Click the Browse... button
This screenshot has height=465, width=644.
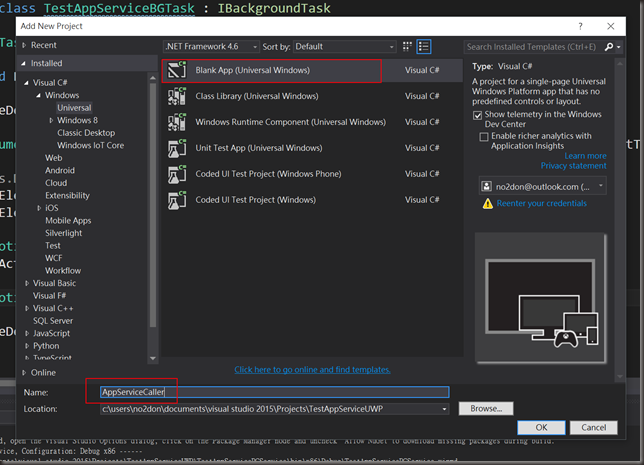[486, 409]
